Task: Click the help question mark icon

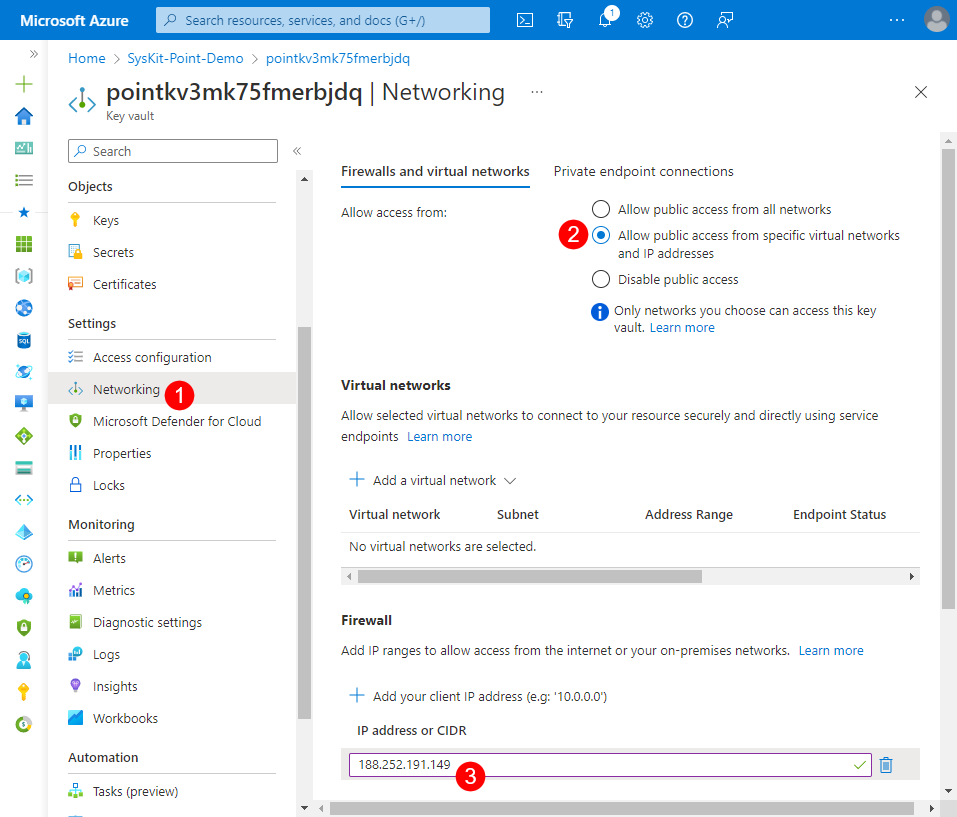Action: tap(685, 20)
